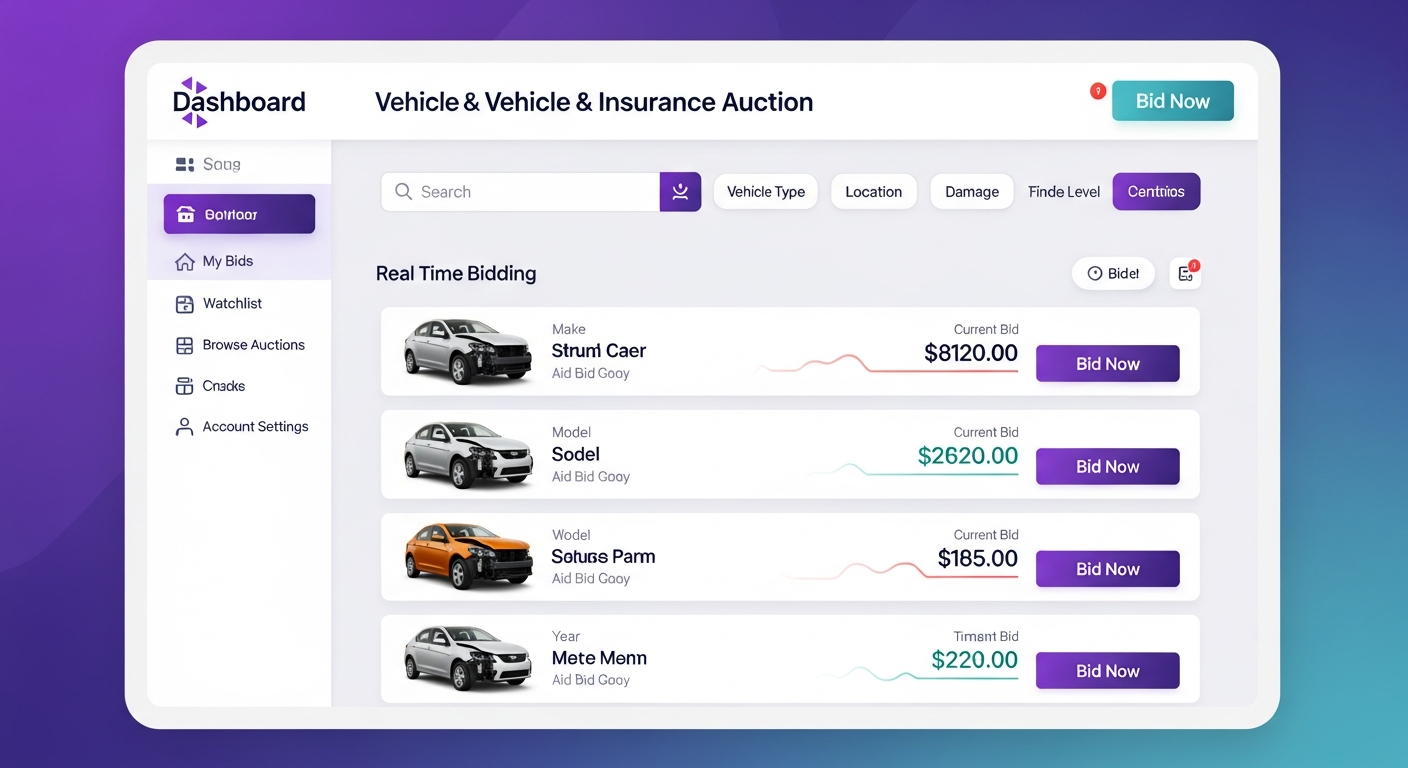Click the Account Settings person icon
This screenshot has height=768, width=1408.
tap(184, 427)
